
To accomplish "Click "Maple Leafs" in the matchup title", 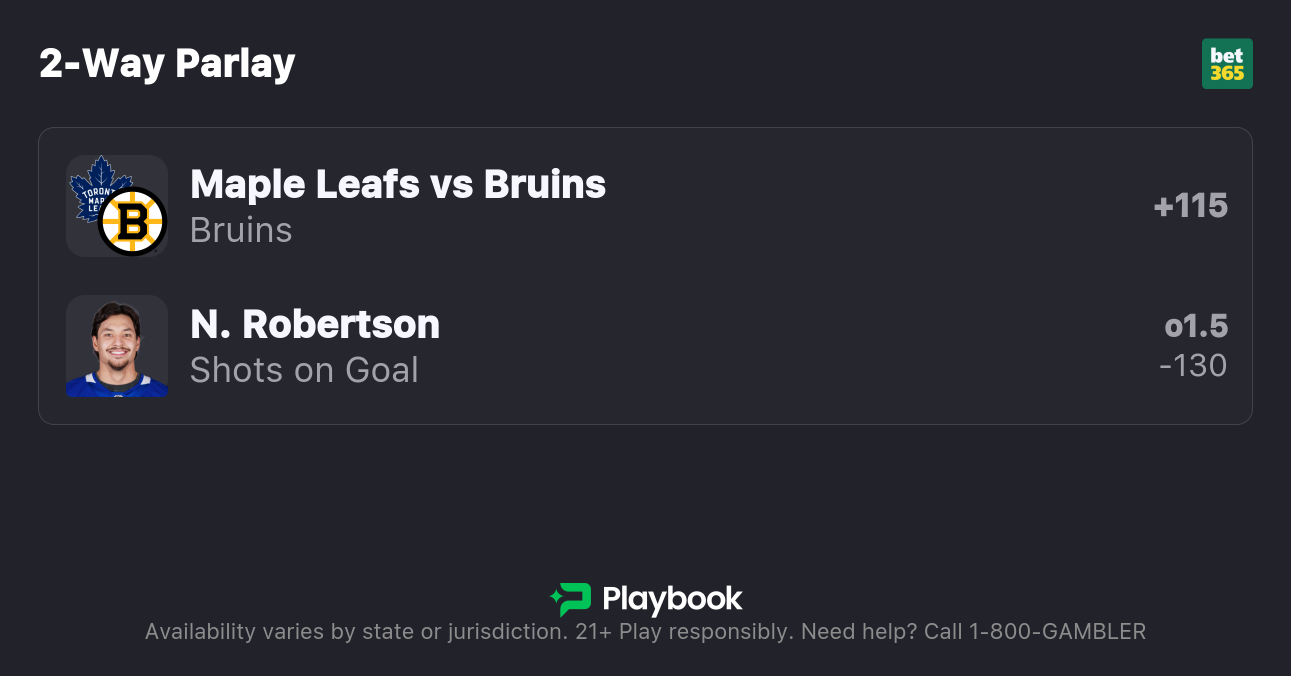I will coord(305,184).
